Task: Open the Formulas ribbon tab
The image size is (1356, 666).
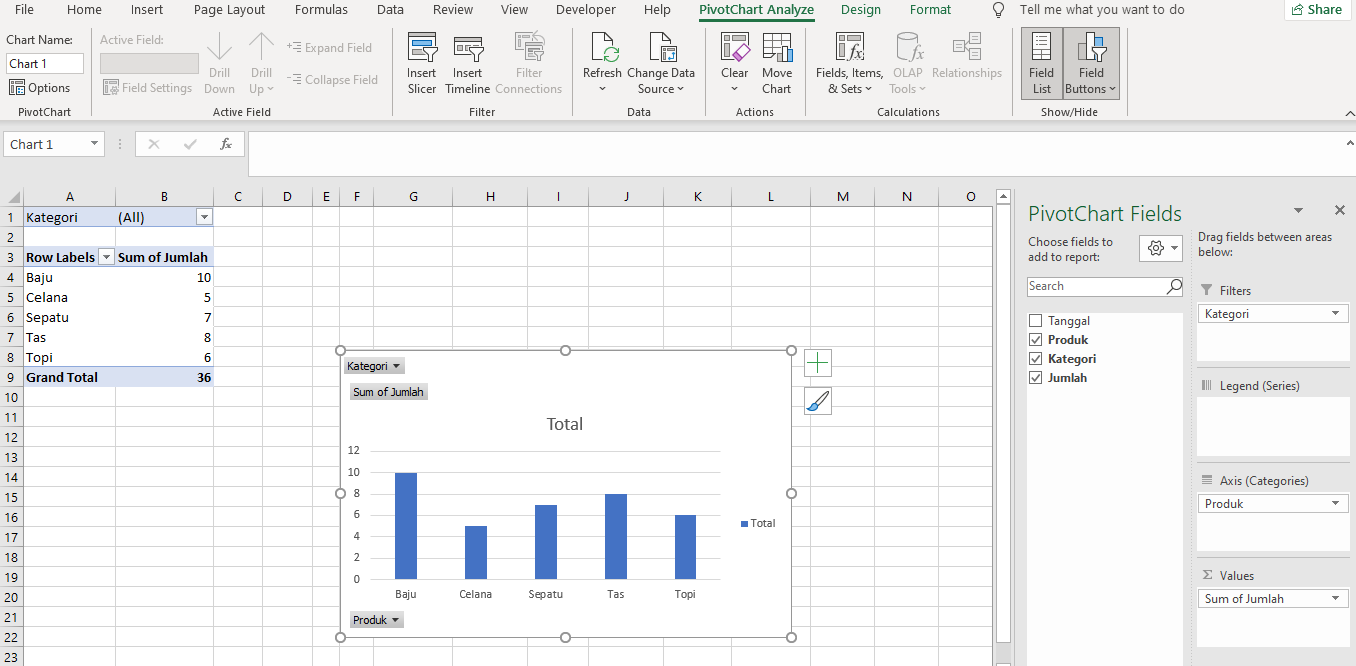Action: pyautogui.click(x=321, y=9)
